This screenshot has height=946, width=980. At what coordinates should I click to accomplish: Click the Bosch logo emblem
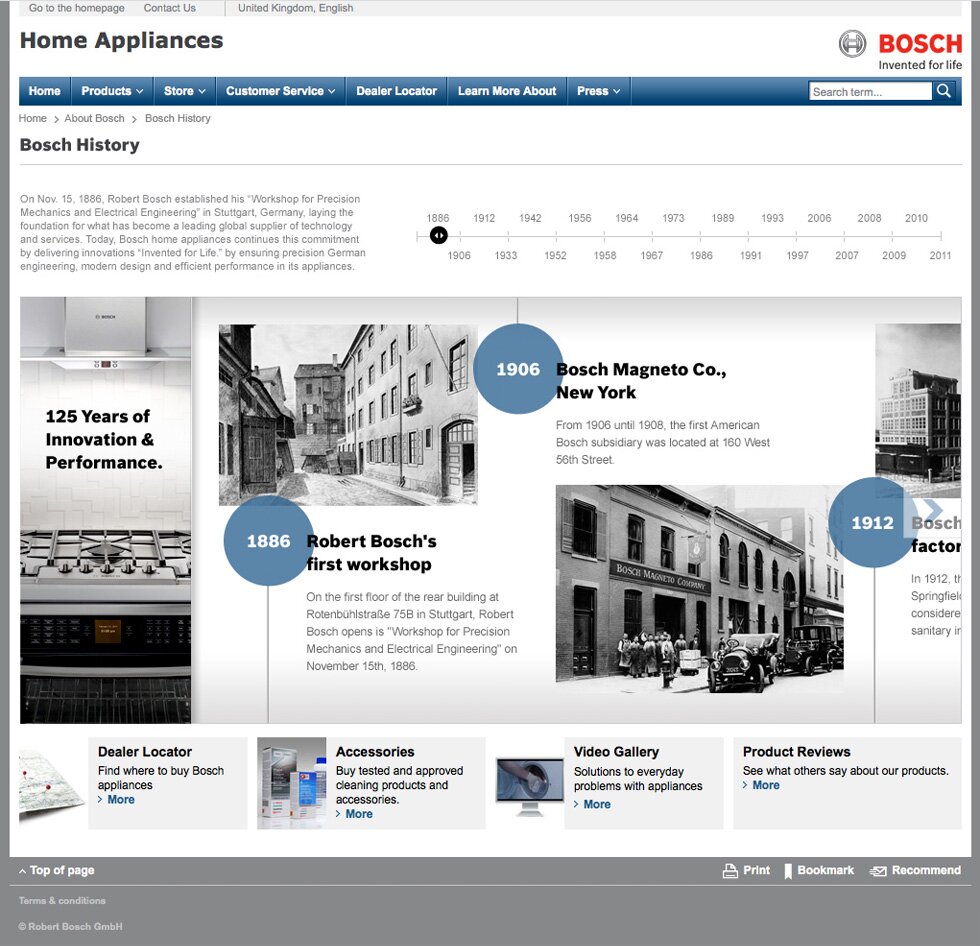coord(852,44)
